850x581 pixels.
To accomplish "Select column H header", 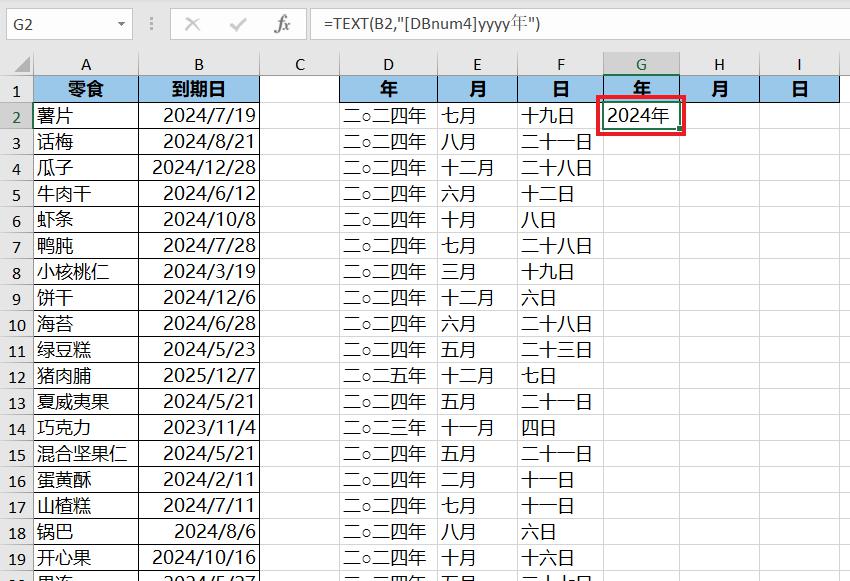I will click(x=719, y=64).
